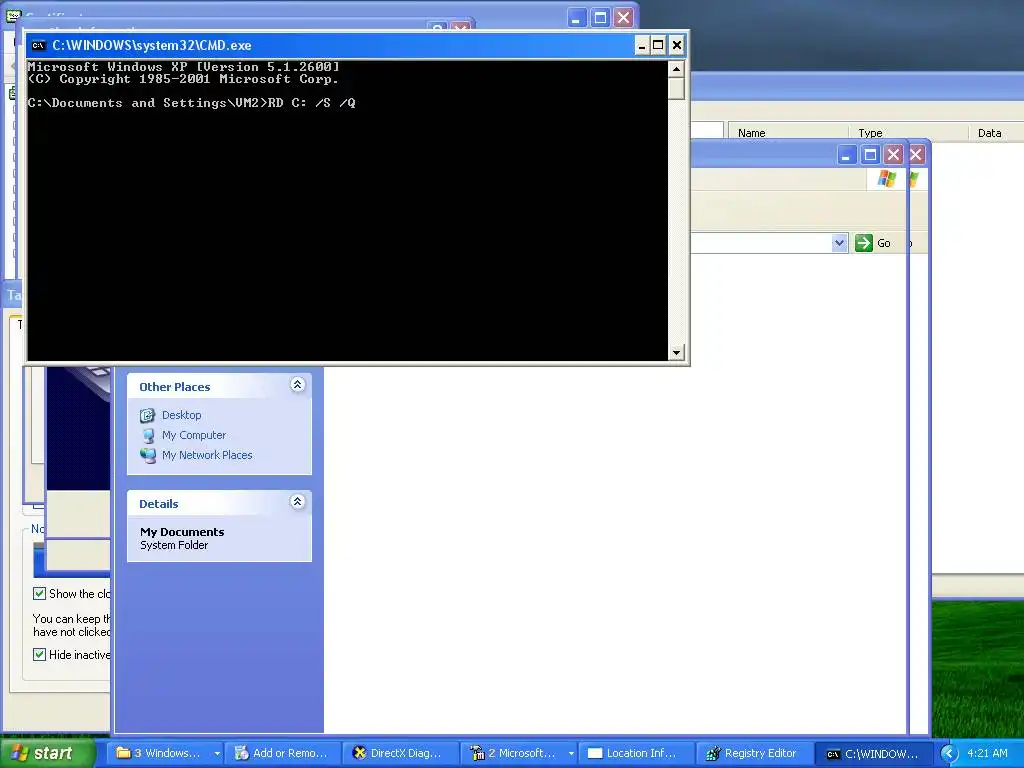Switch to Location Information taskbar button
This screenshot has height=768, width=1024.
pos(636,753)
